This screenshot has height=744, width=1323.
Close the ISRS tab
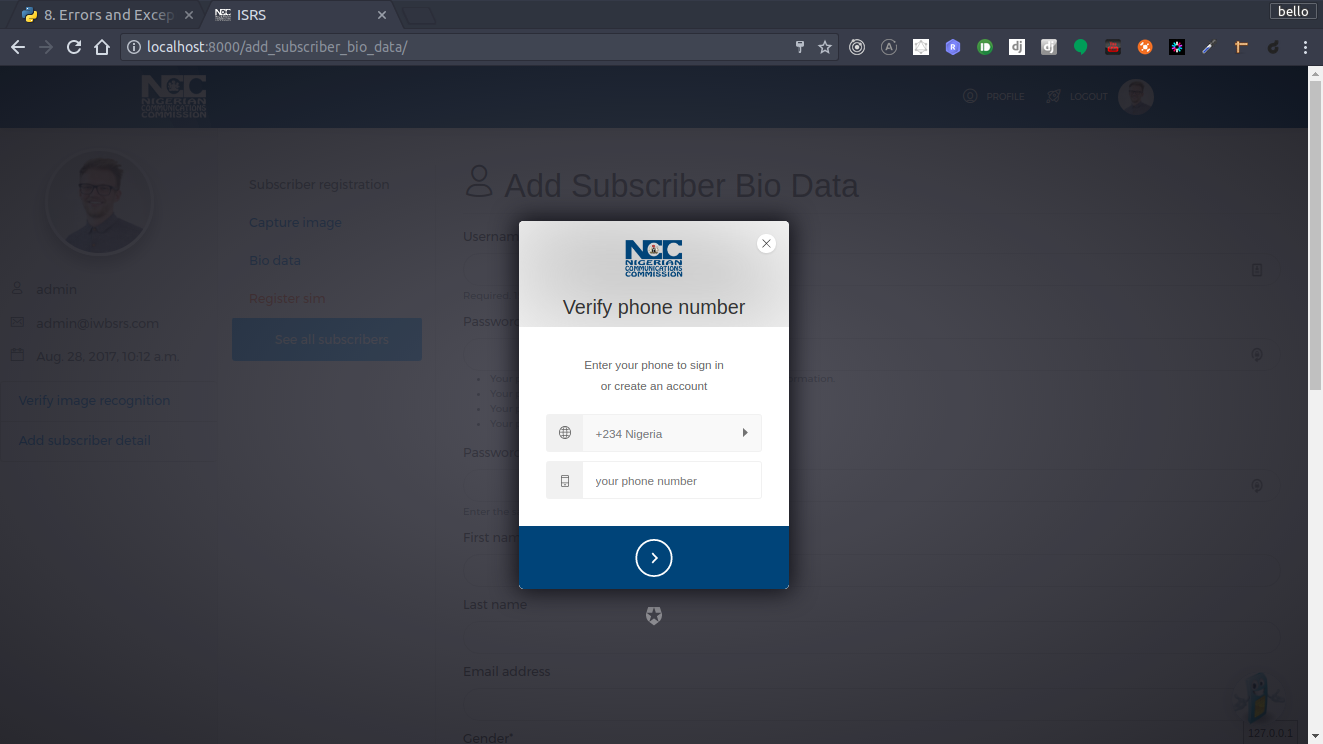pyautogui.click(x=382, y=15)
